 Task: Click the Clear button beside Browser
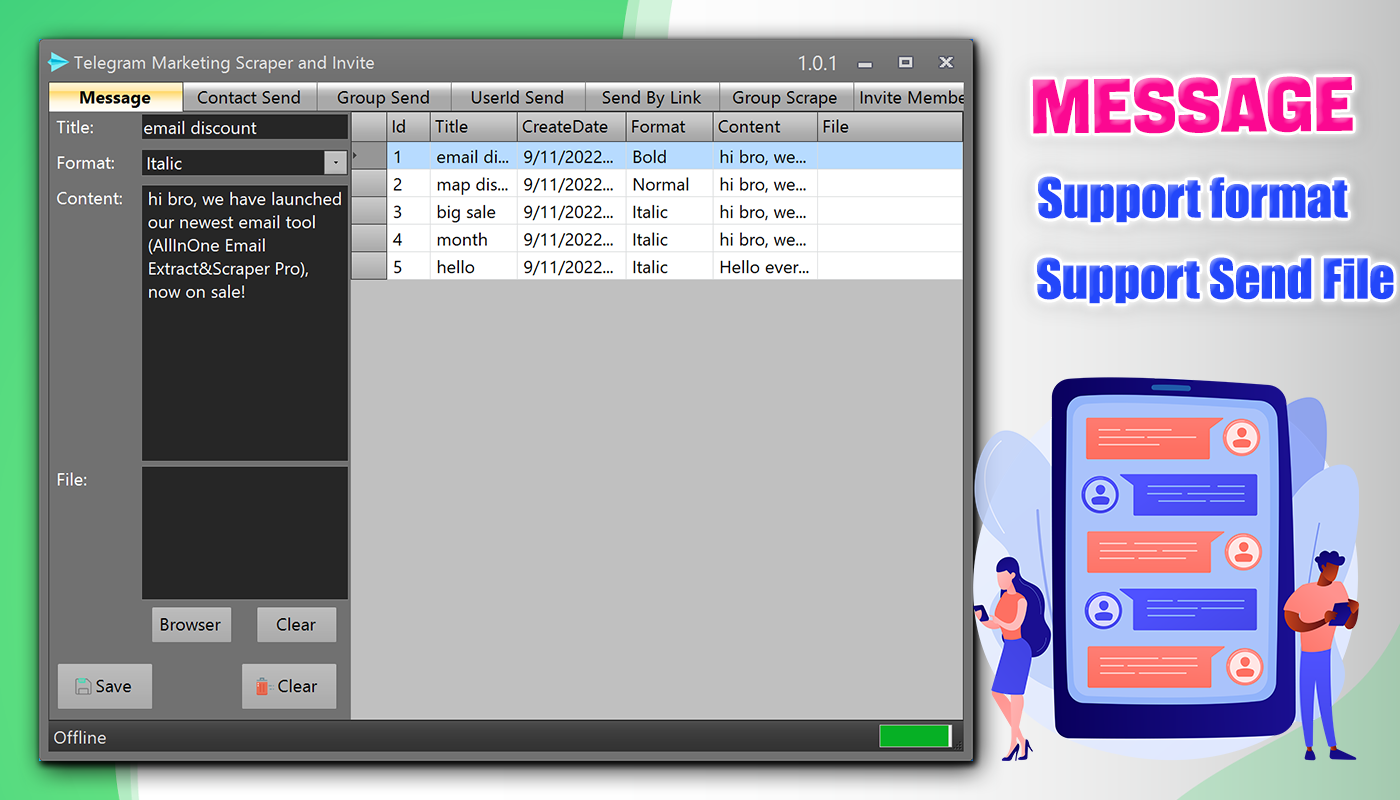tap(296, 624)
